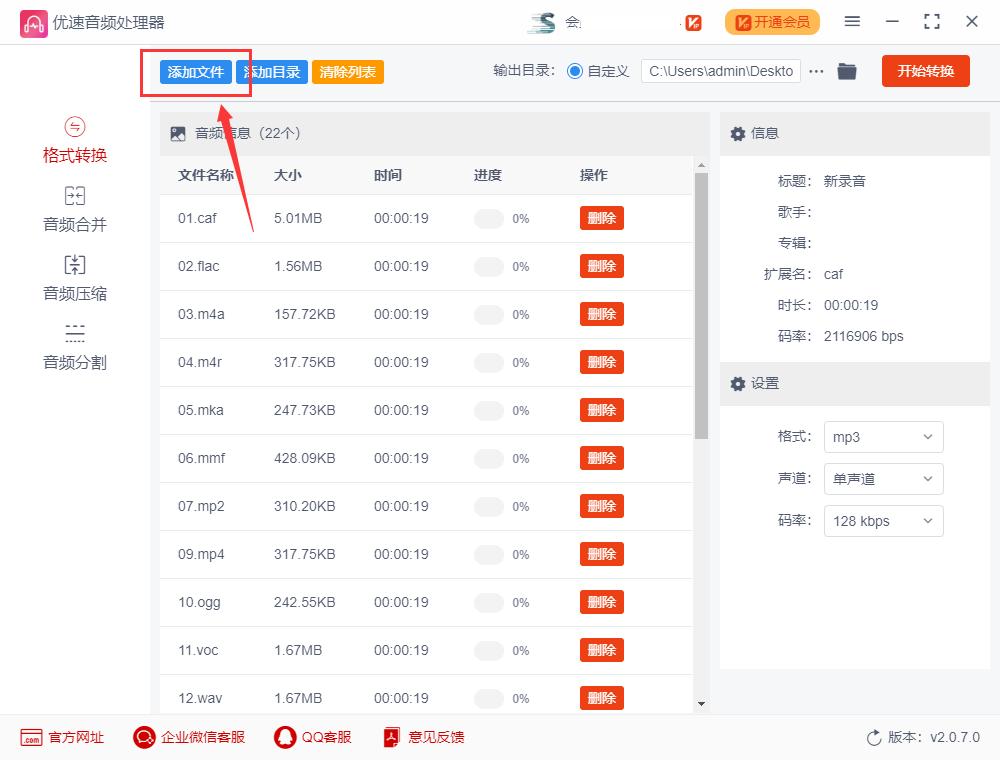打开声道下拉框
Screen dimensions: 1000x760
coord(883,479)
